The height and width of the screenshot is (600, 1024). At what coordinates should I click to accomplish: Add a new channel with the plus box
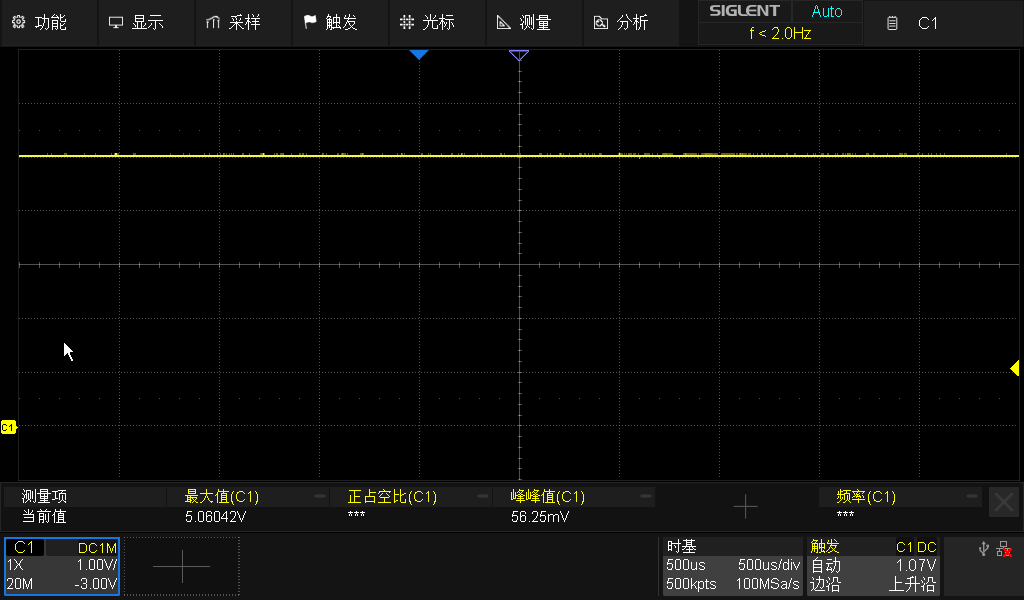(182, 566)
